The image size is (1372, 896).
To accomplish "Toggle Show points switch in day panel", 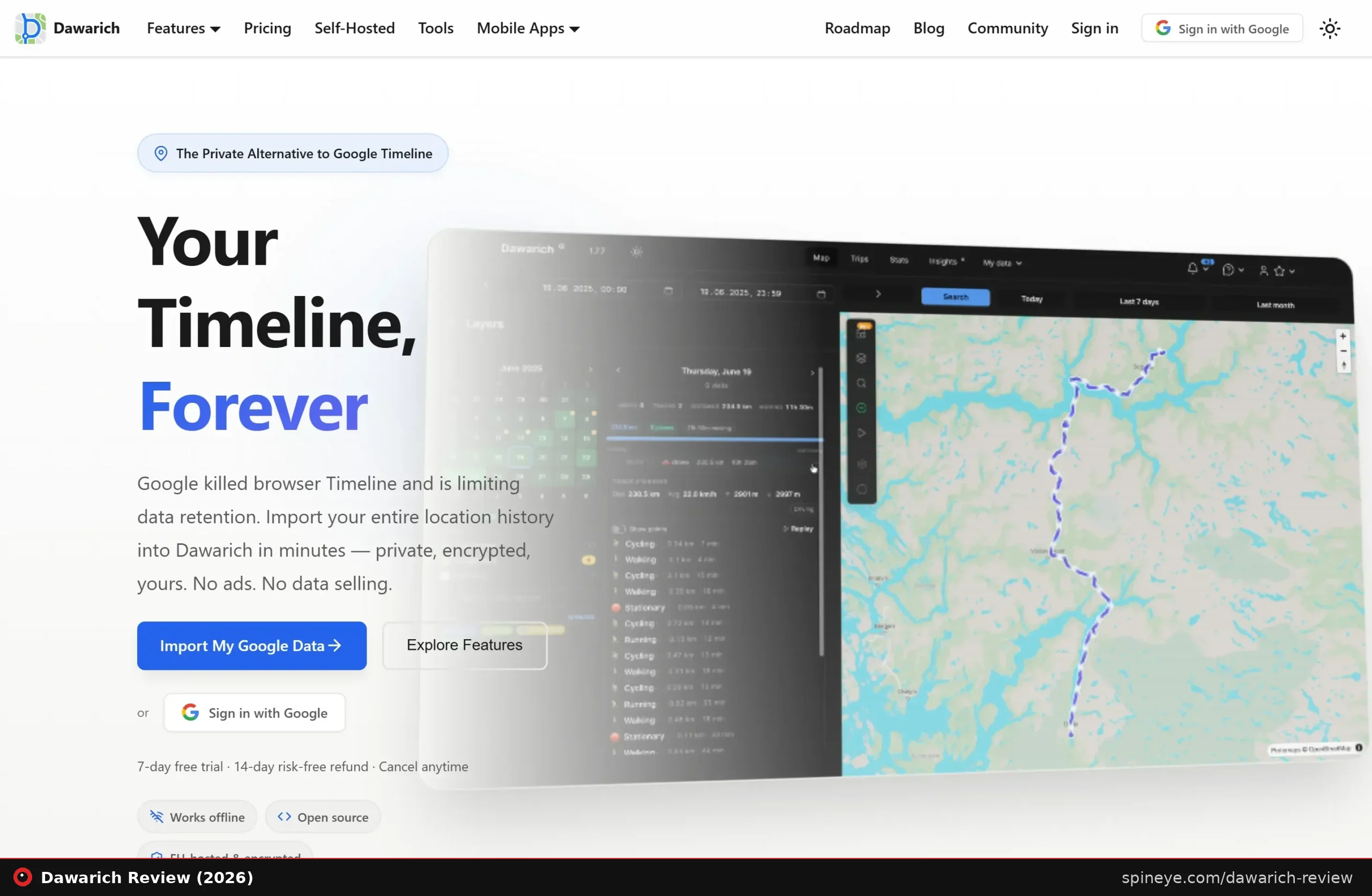I will coord(618,529).
